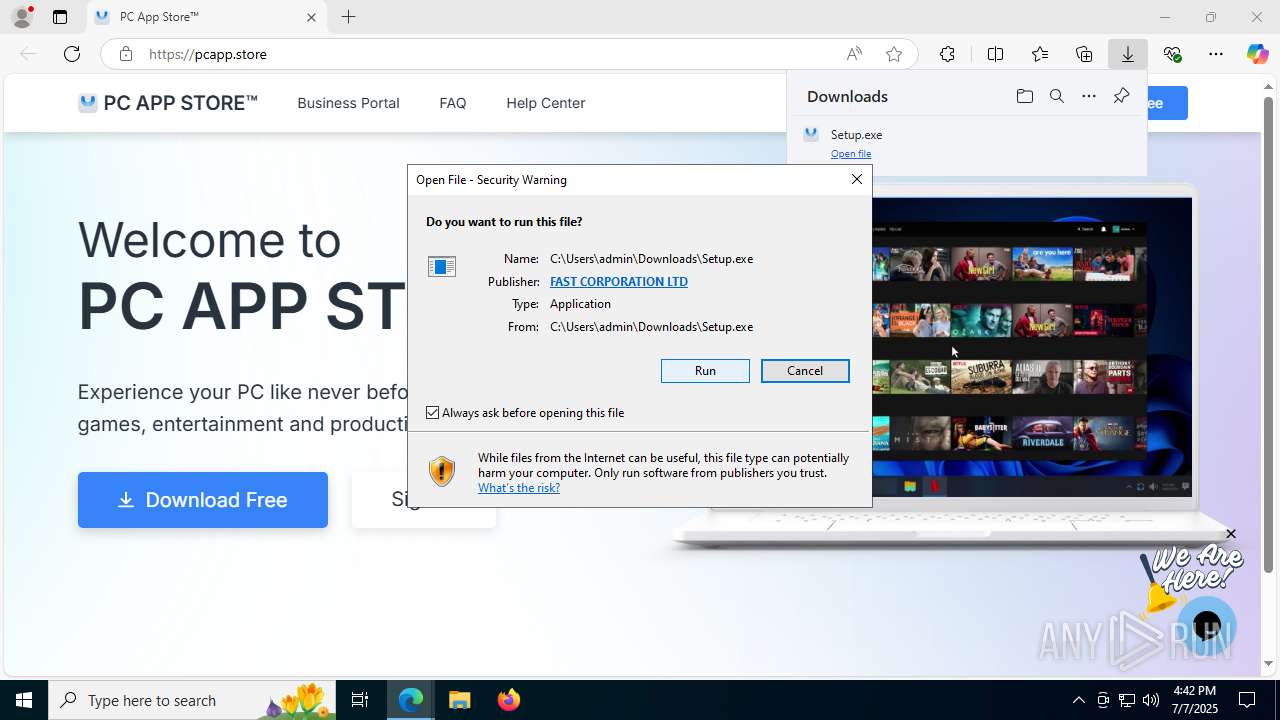Toggle the Split screen icon
The image size is (1280, 720).
point(995,54)
